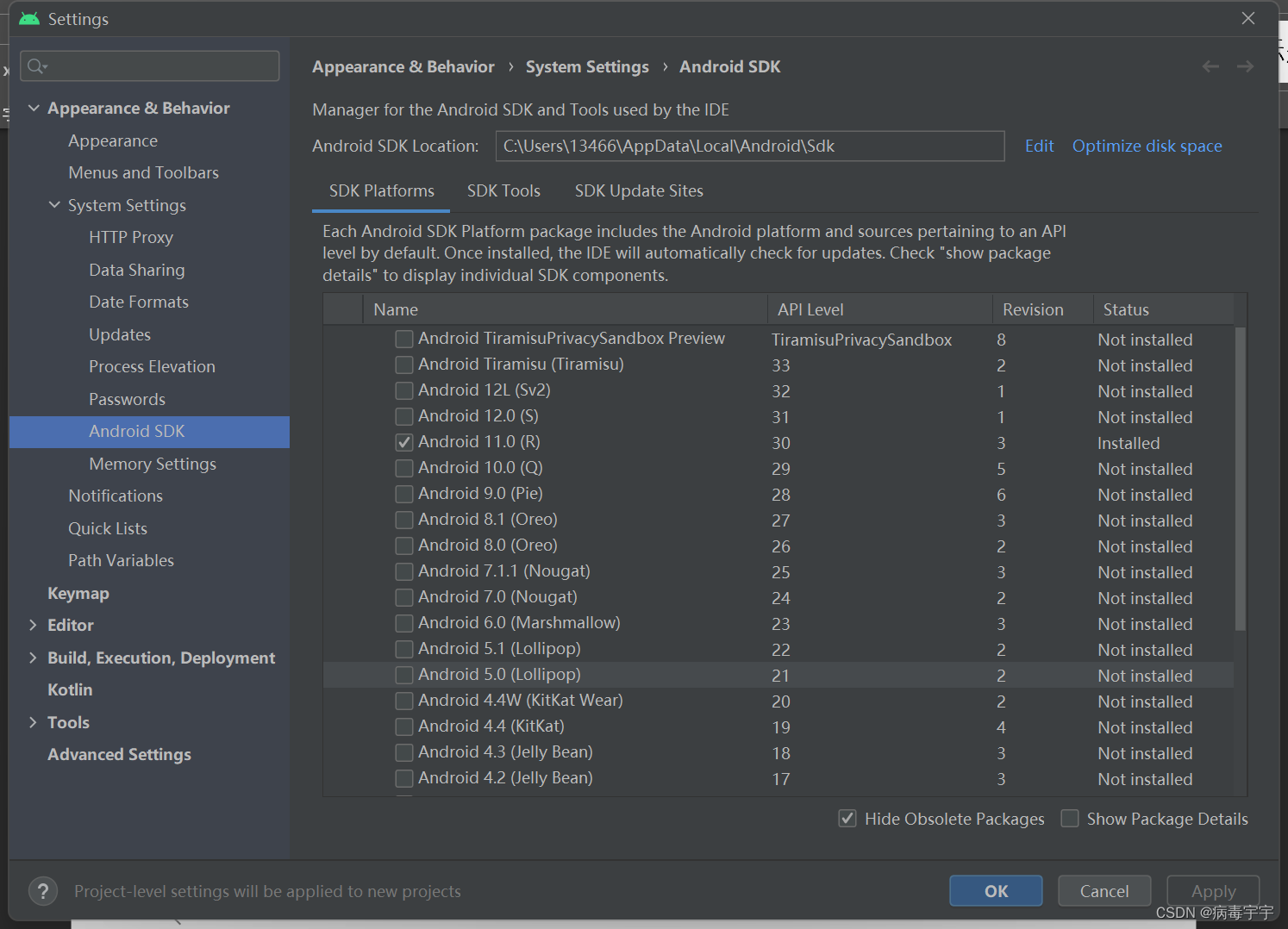
Task: Check Android 7.1.1 (Nougat) checkbox
Action: coord(403,571)
